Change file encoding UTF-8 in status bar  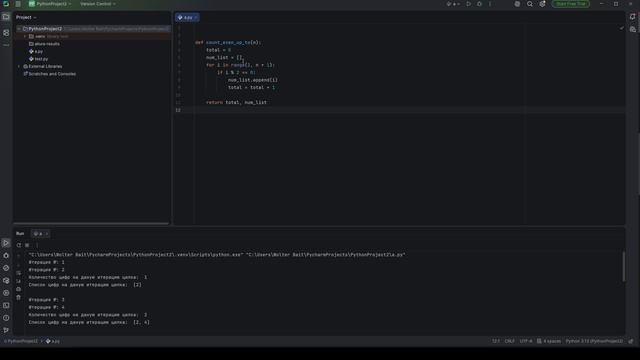(526, 341)
